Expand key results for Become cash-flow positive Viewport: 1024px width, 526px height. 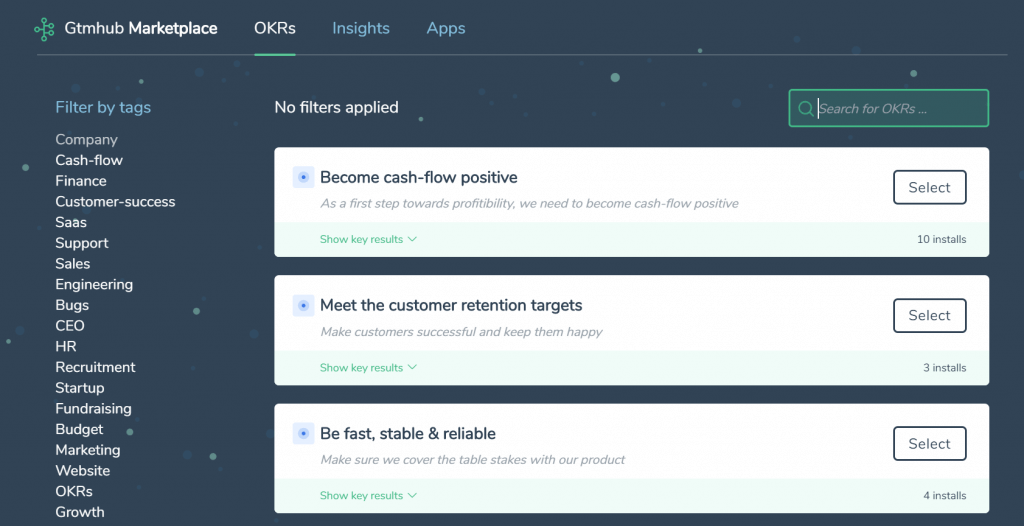pyautogui.click(x=368, y=239)
